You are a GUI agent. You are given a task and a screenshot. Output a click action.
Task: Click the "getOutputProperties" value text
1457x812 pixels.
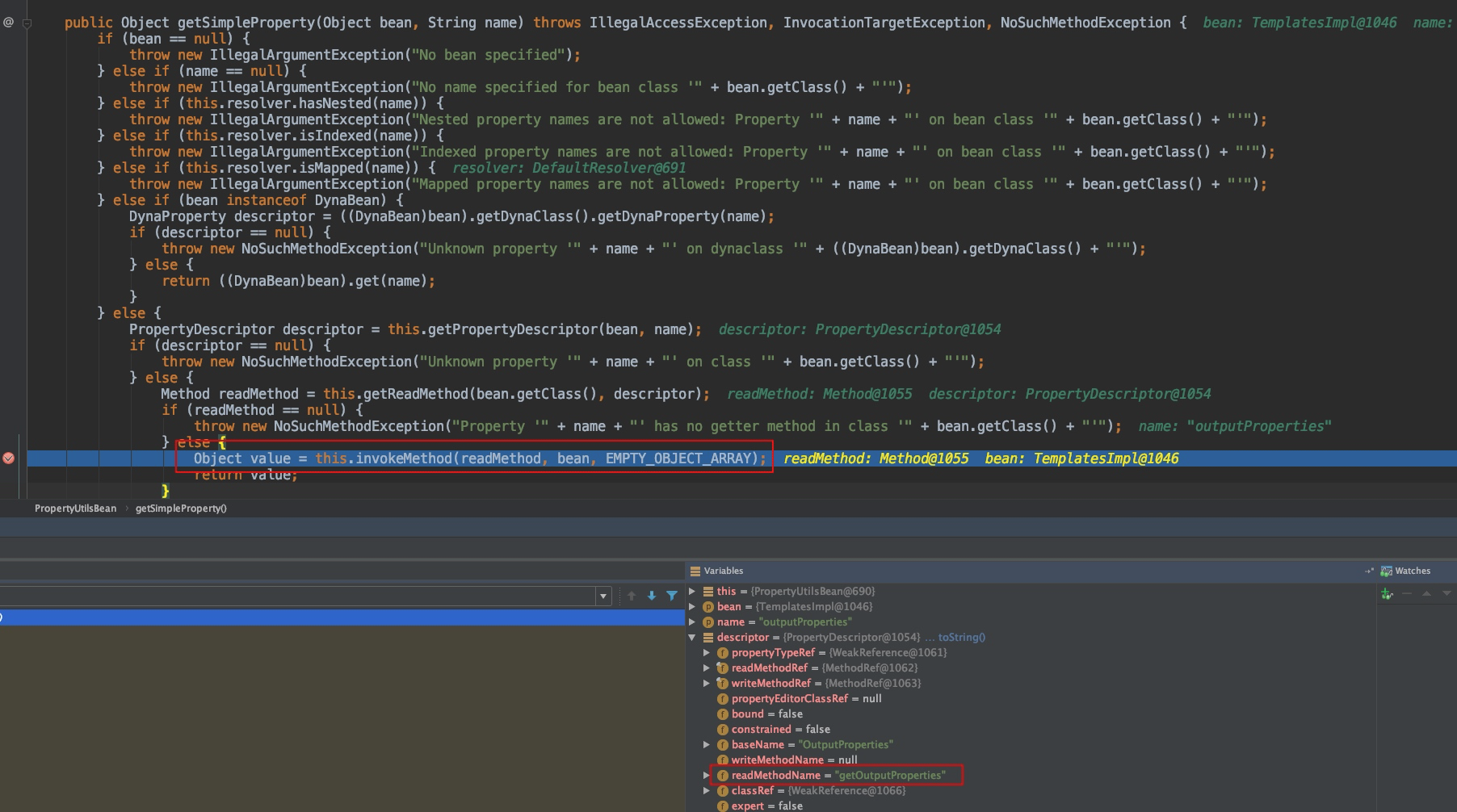pos(890,776)
